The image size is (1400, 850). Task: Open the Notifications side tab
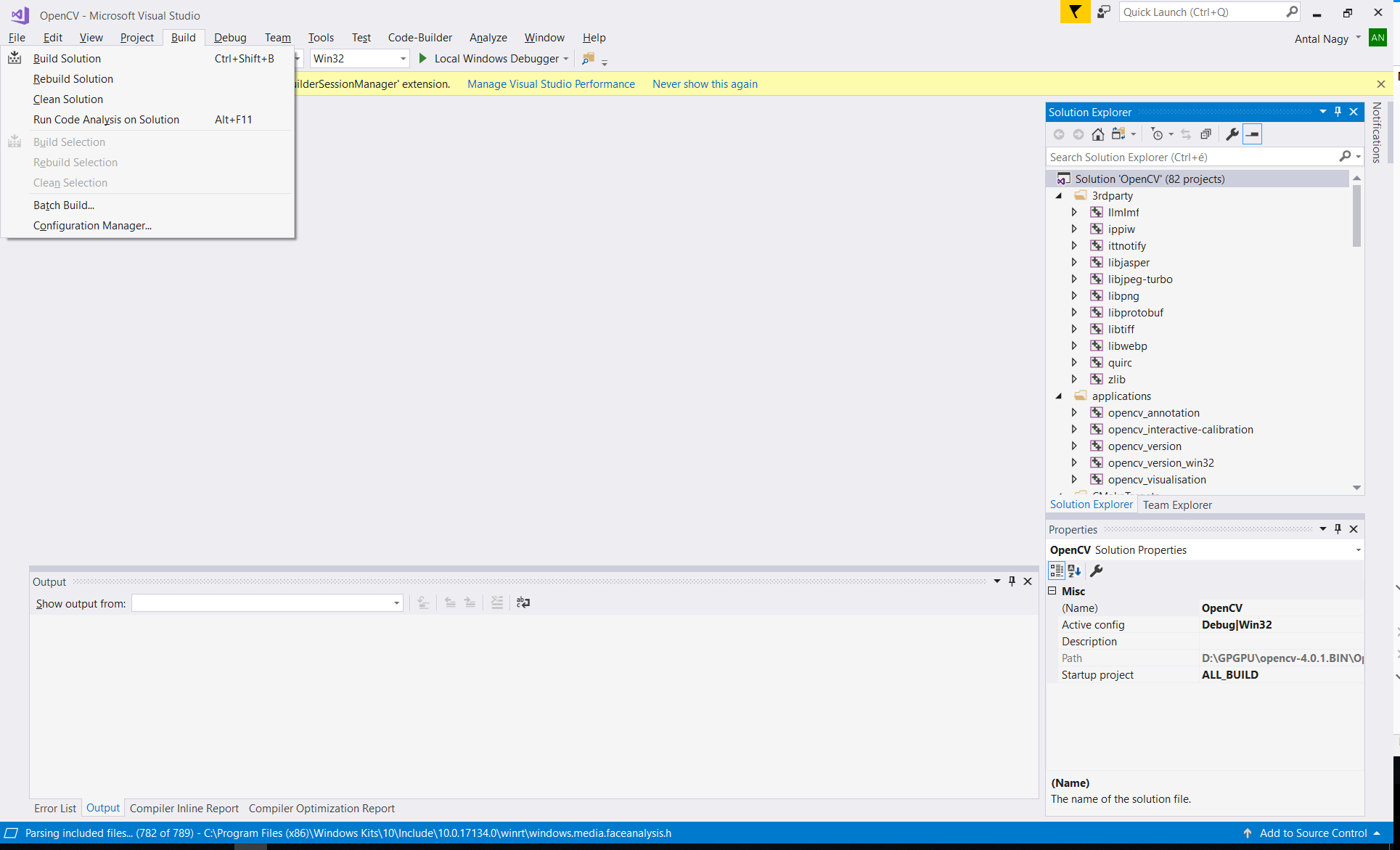click(x=1377, y=132)
